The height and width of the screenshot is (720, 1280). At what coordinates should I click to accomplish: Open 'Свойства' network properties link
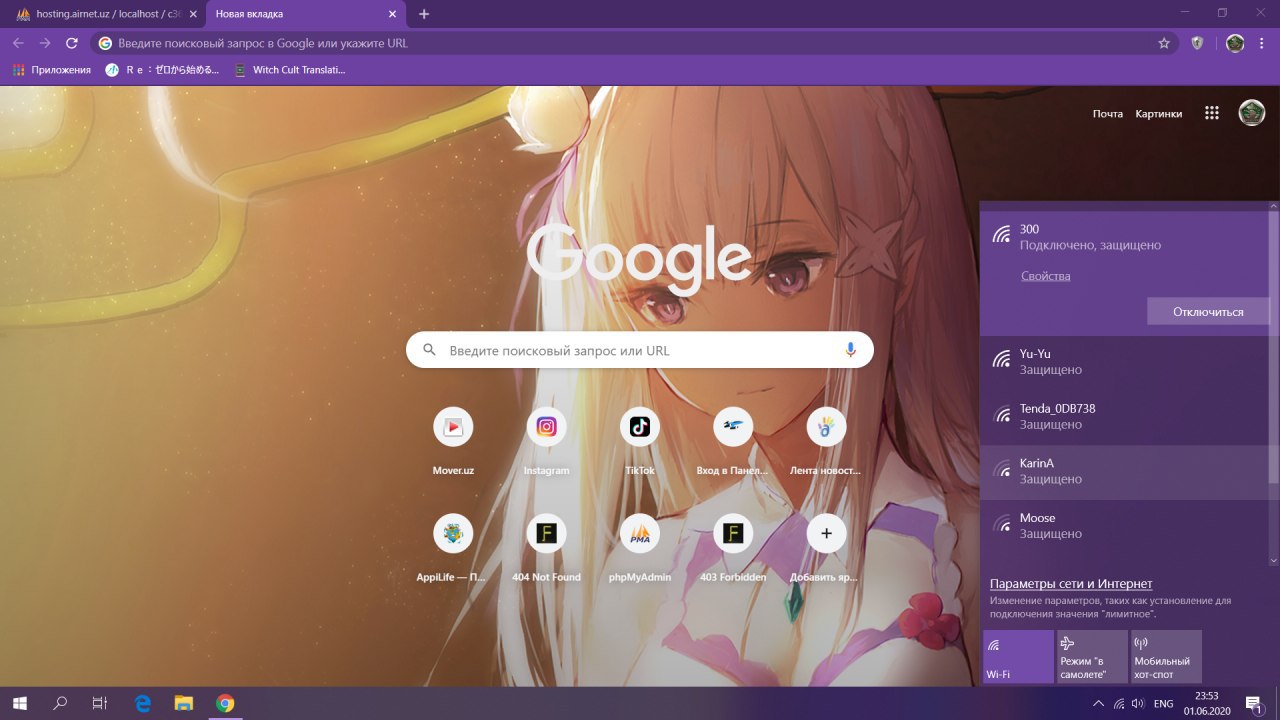pos(1045,276)
